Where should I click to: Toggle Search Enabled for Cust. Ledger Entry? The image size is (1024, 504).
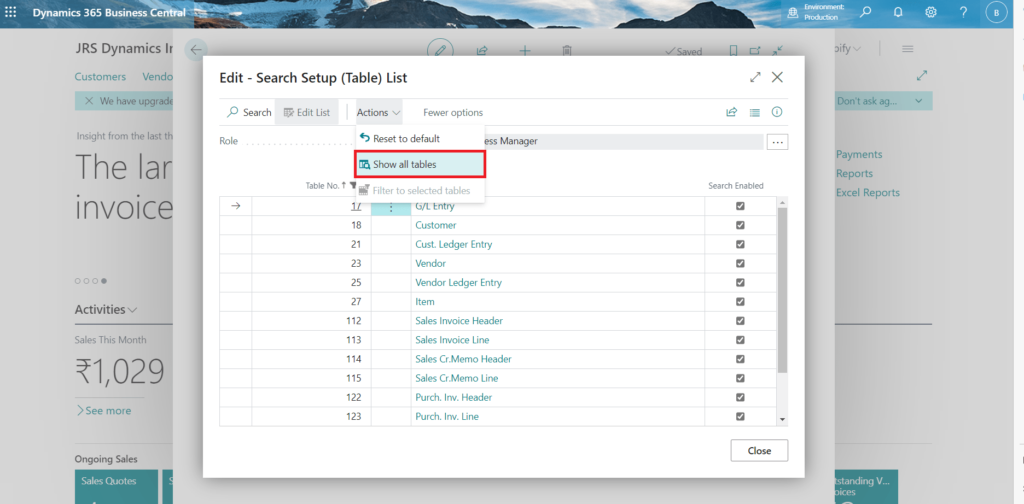tap(740, 244)
